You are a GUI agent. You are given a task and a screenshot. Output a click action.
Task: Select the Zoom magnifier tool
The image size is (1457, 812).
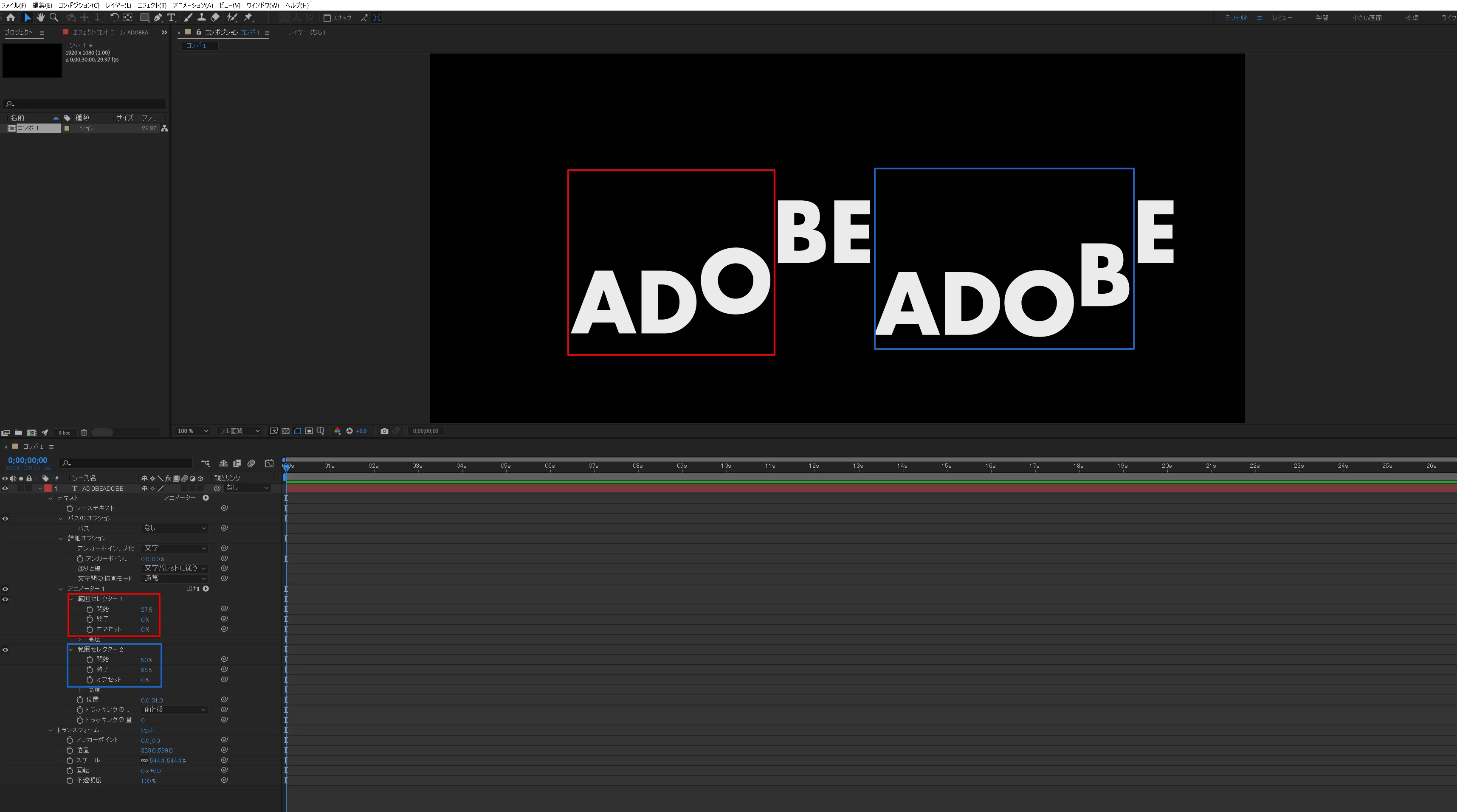[x=54, y=17]
